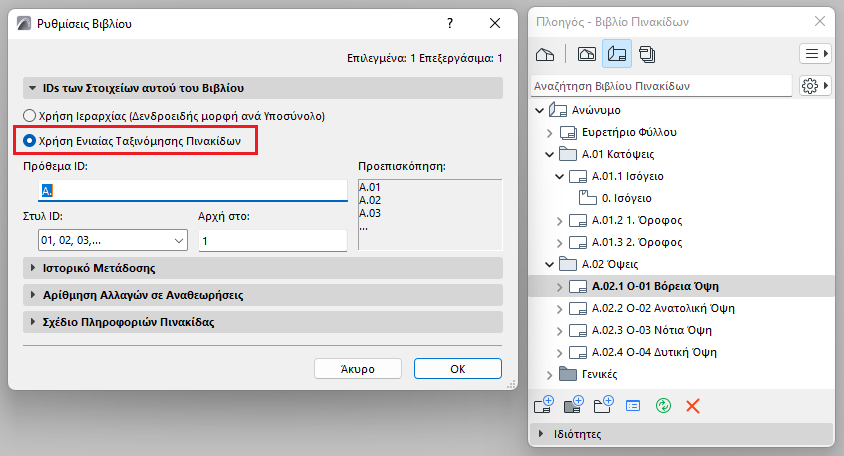
Task: Select A.02.4 O-04 Δυτική Όψη
Action: [654, 352]
